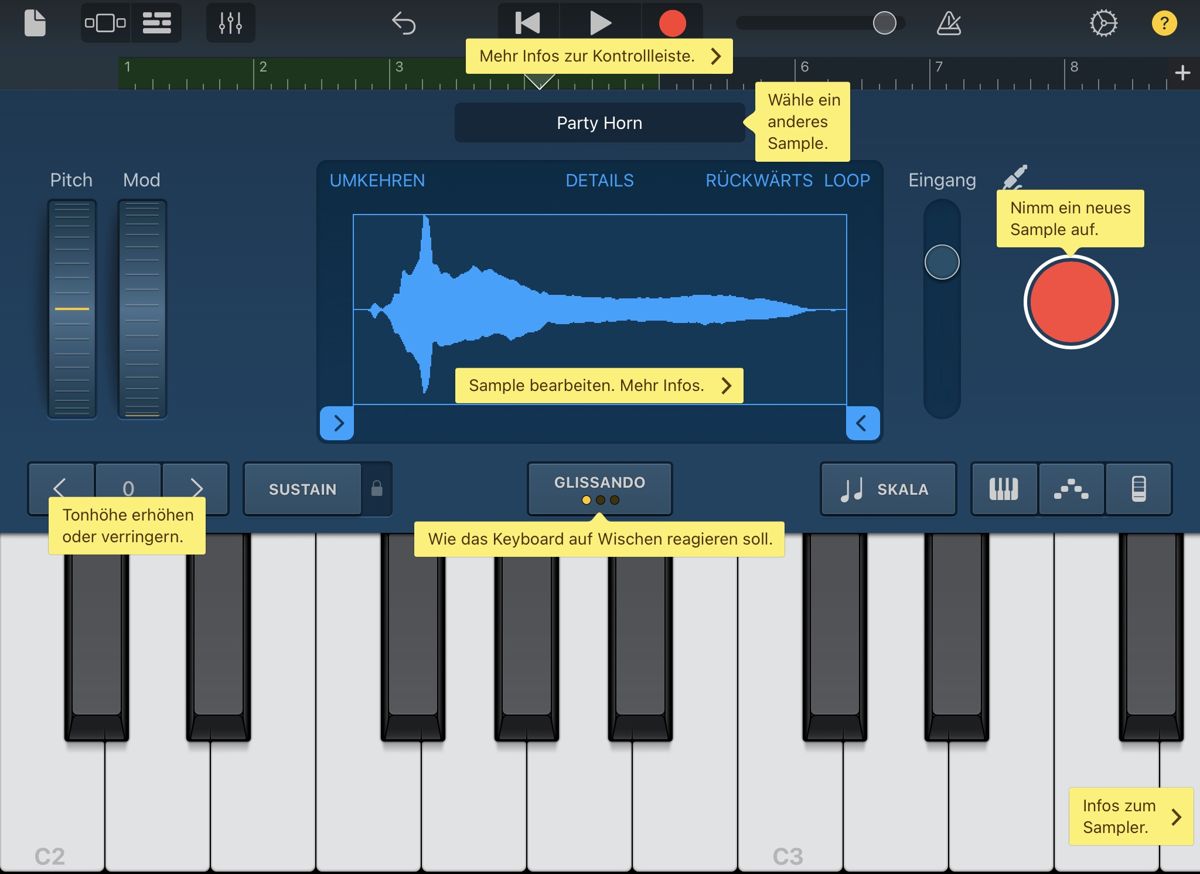The height and width of the screenshot is (874, 1200).
Task: Start playback with the Play button
Action: tap(600, 22)
